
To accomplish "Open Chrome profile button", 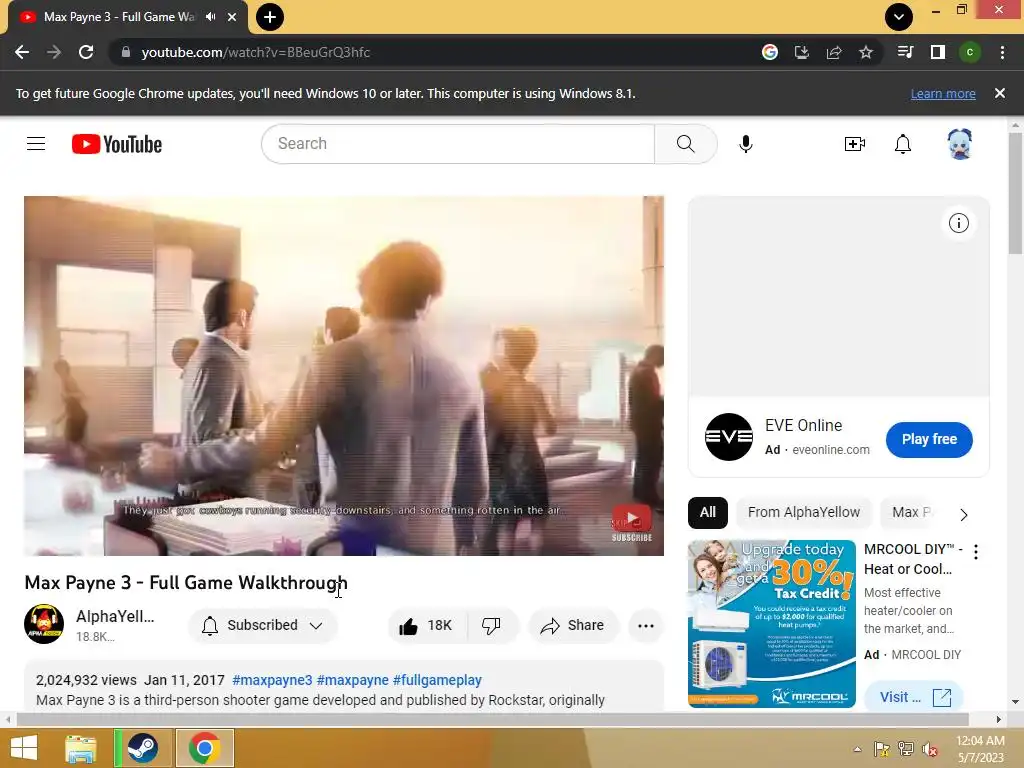I will pyautogui.click(x=970, y=52).
